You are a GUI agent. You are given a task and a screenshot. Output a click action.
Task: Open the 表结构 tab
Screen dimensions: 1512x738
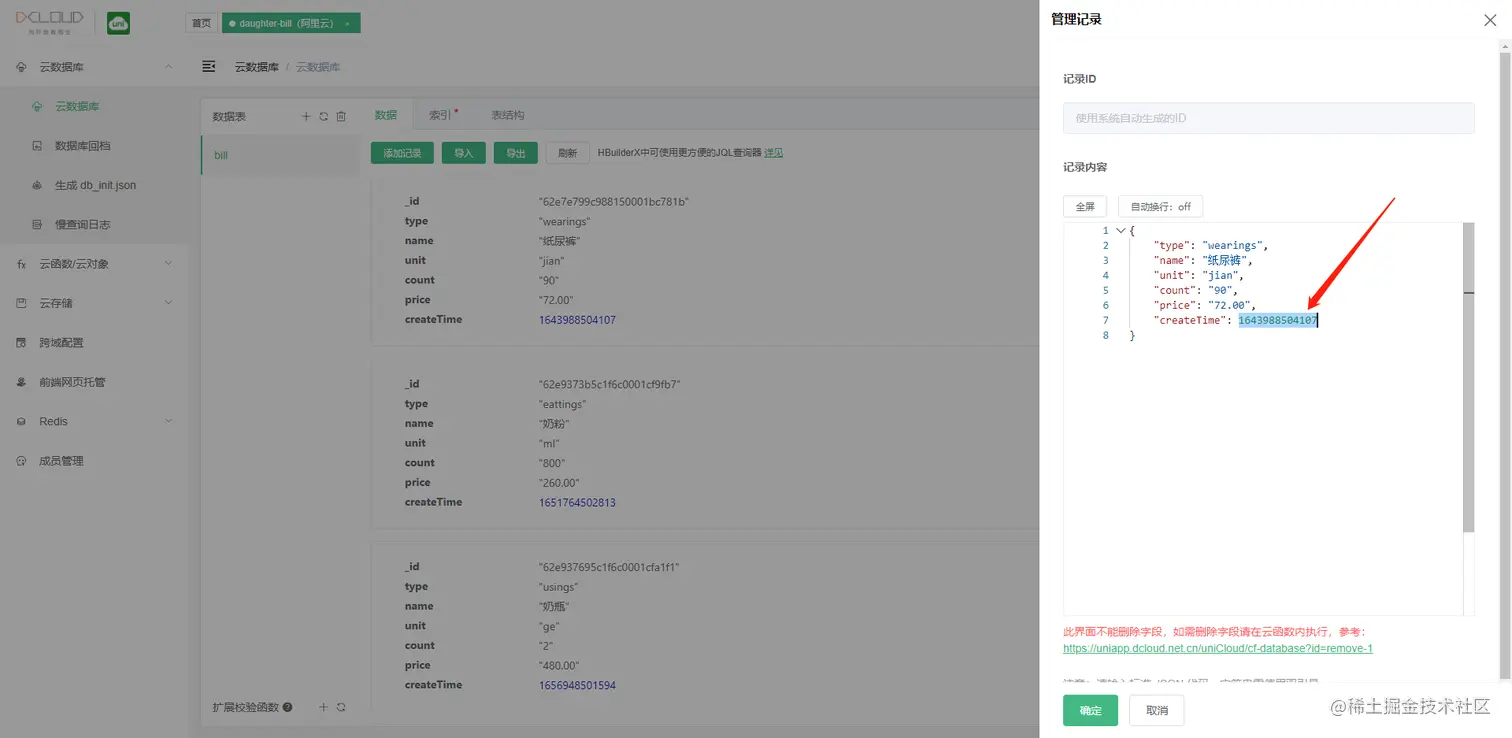pos(508,115)
